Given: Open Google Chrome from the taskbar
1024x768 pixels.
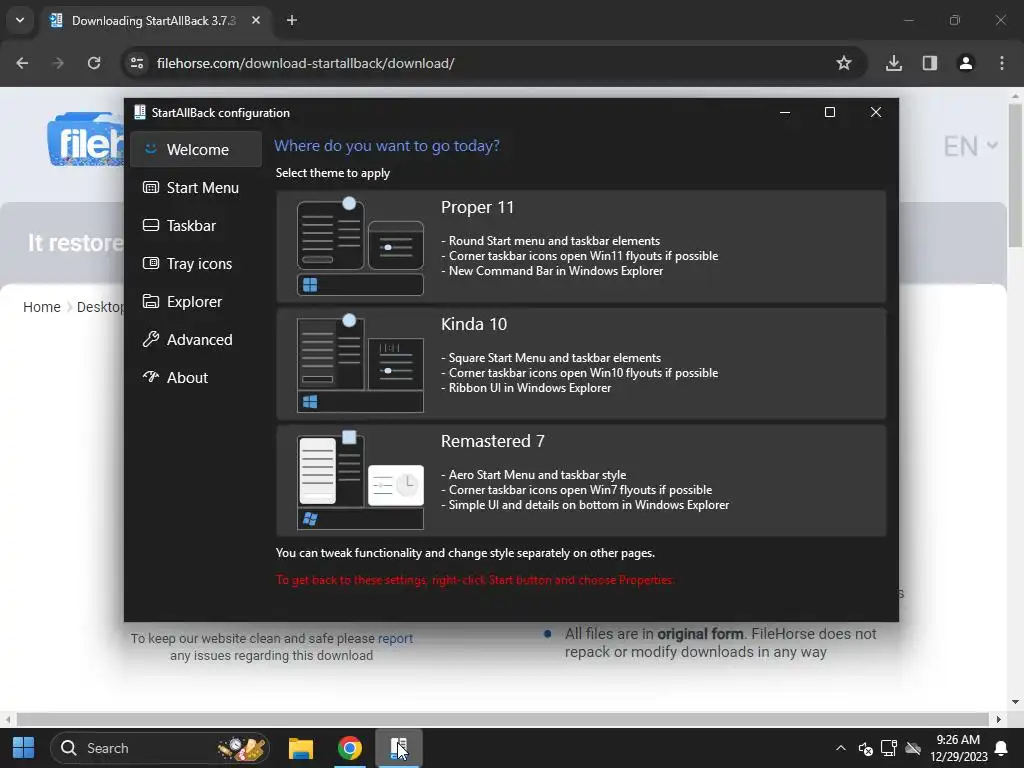Looking at the screenshot, I should click(350, 748).
